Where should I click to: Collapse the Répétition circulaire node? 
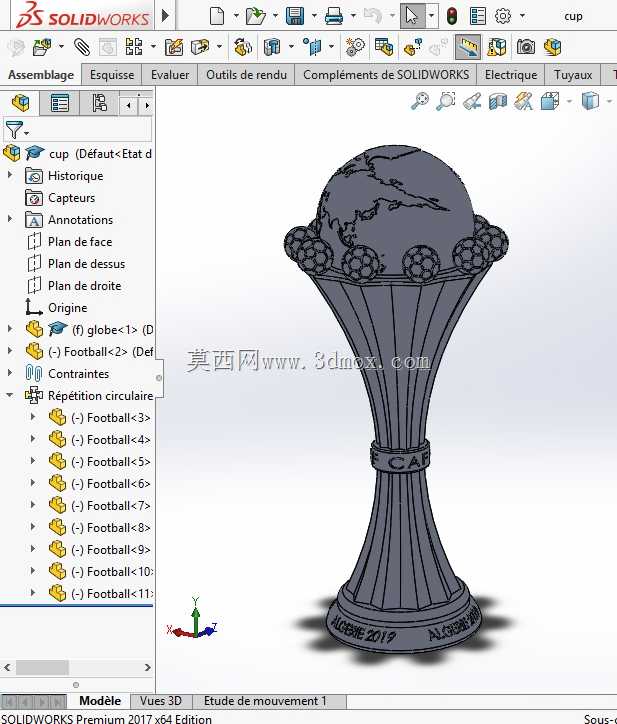pos(10,395)
